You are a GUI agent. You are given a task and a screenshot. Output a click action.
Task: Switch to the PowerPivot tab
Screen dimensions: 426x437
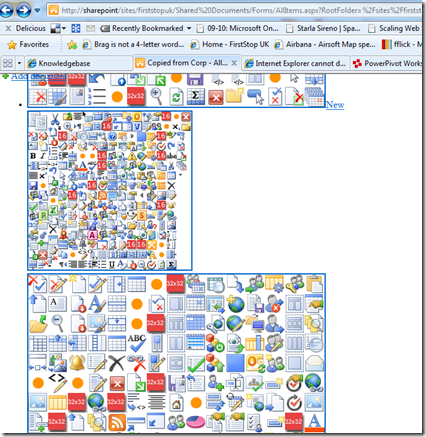(387, 63)
